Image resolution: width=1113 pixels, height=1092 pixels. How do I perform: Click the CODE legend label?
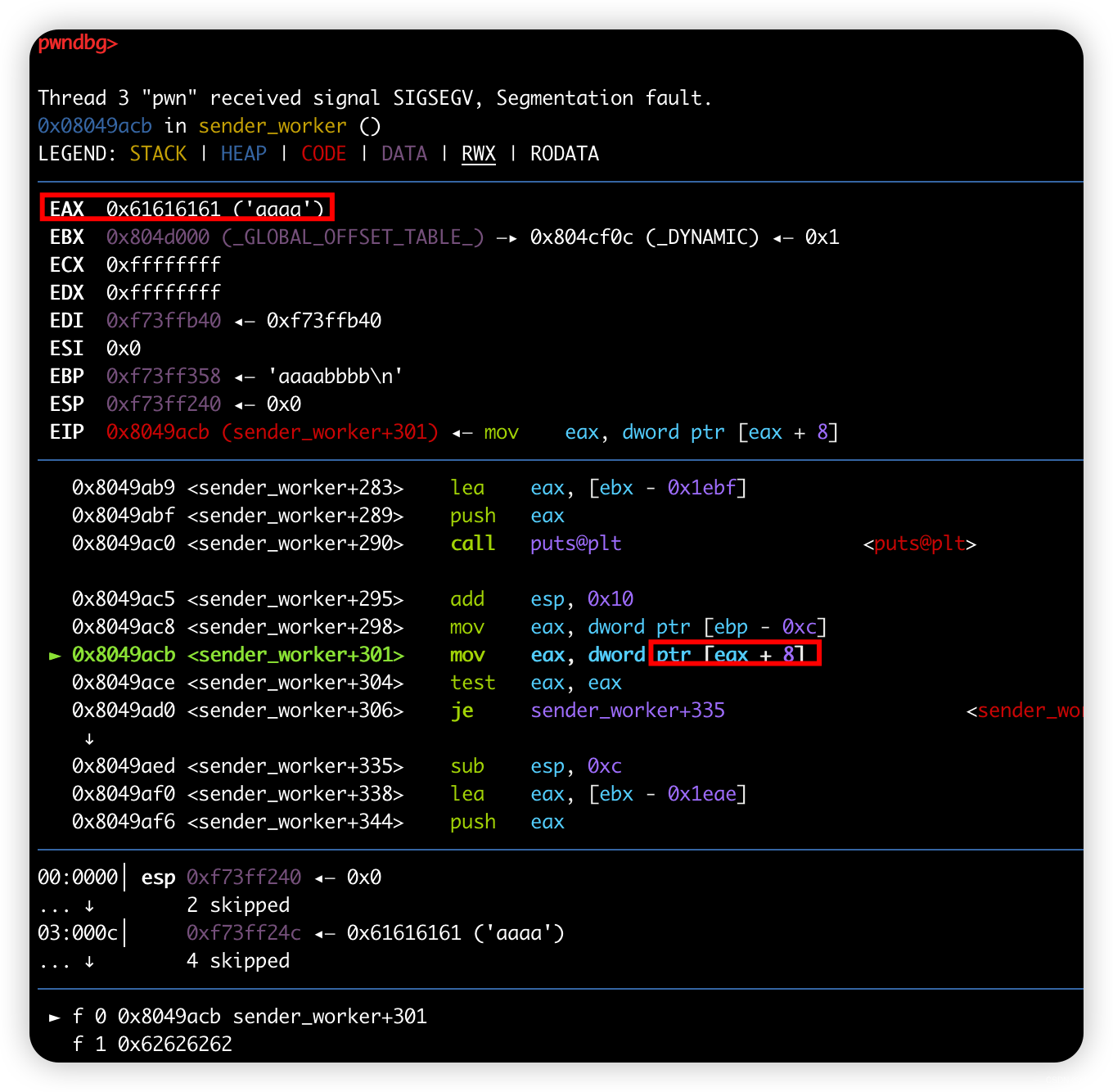point(324,154)
